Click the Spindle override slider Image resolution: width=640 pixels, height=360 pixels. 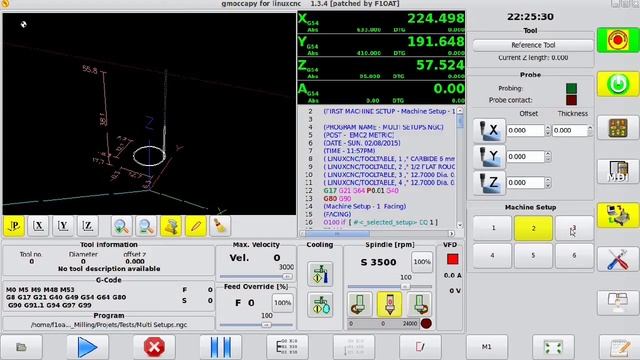click(x=389, y=287)
